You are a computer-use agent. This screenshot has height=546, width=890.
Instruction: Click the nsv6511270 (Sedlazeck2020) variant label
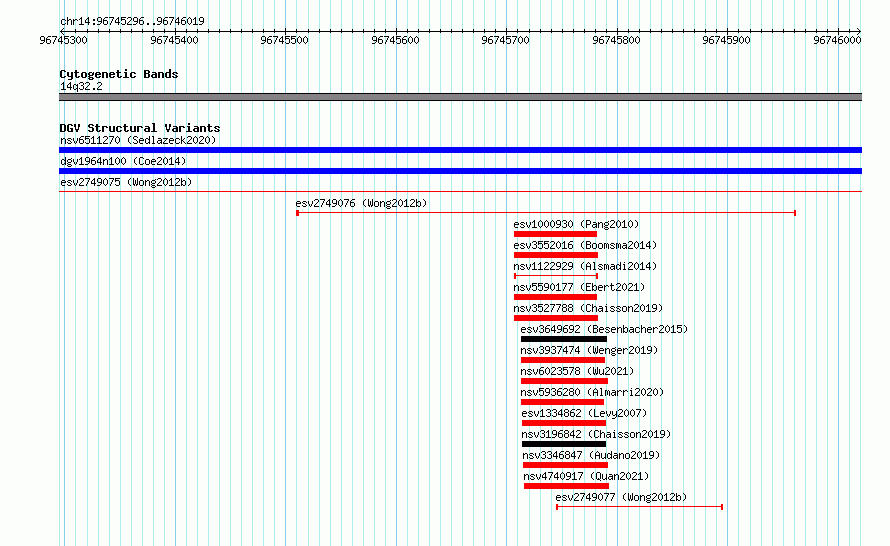[138, 140]
